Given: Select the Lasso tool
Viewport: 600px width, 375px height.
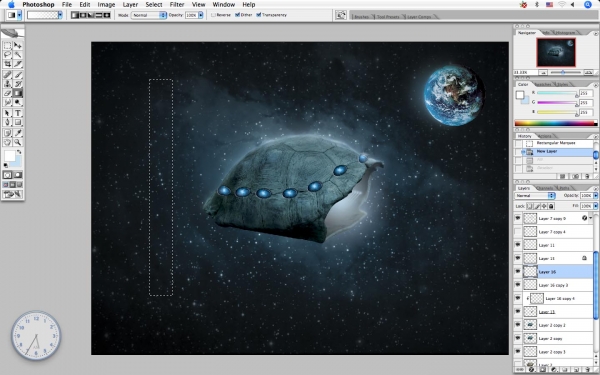Looking at the screenshot, I should tap(7, 55).
